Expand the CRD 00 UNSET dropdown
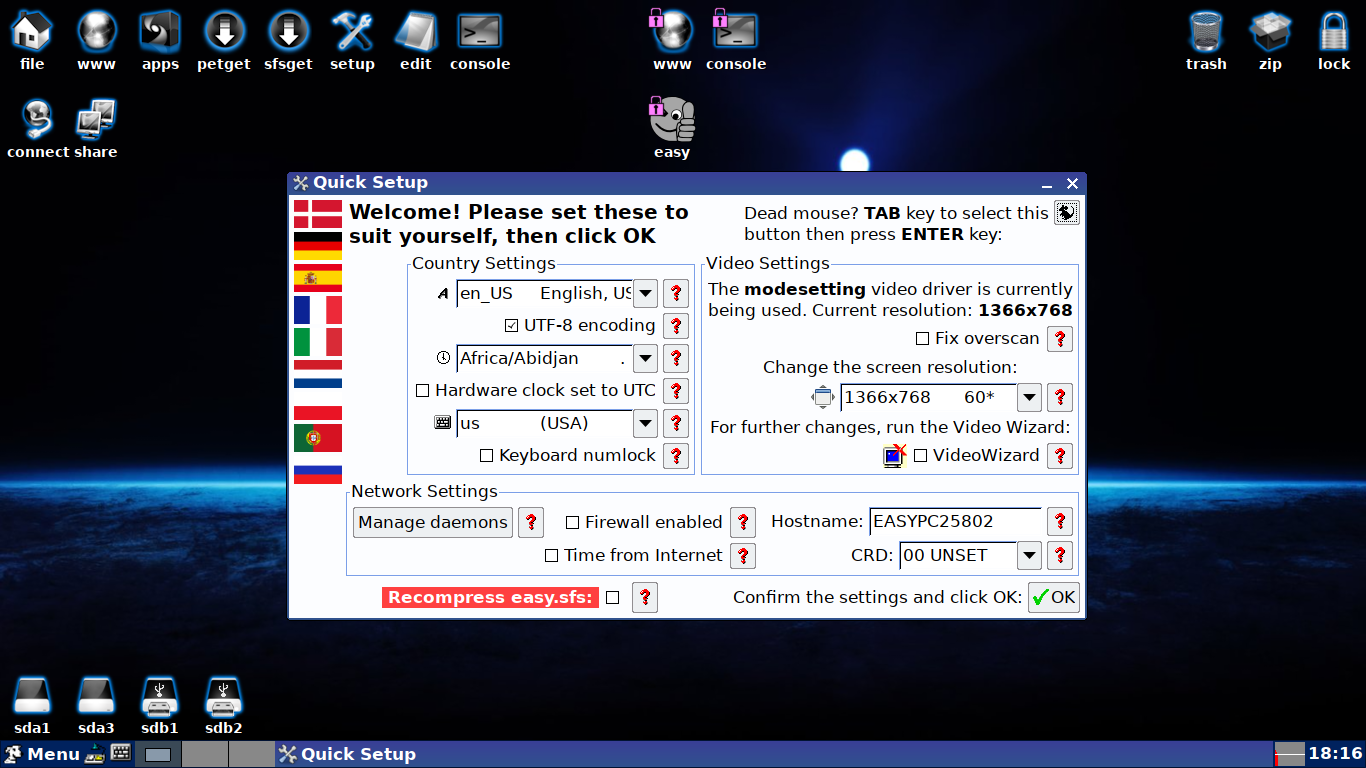 coord(1029,555)
